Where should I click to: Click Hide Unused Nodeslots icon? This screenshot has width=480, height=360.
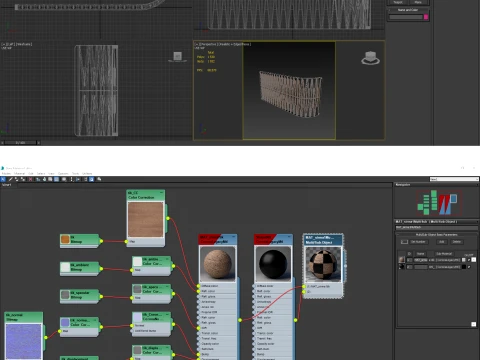click(x=44, y=179)
